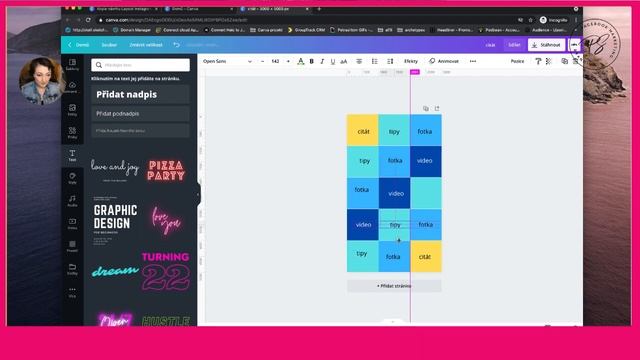Select the Text sidebar tab

point(72,156)
